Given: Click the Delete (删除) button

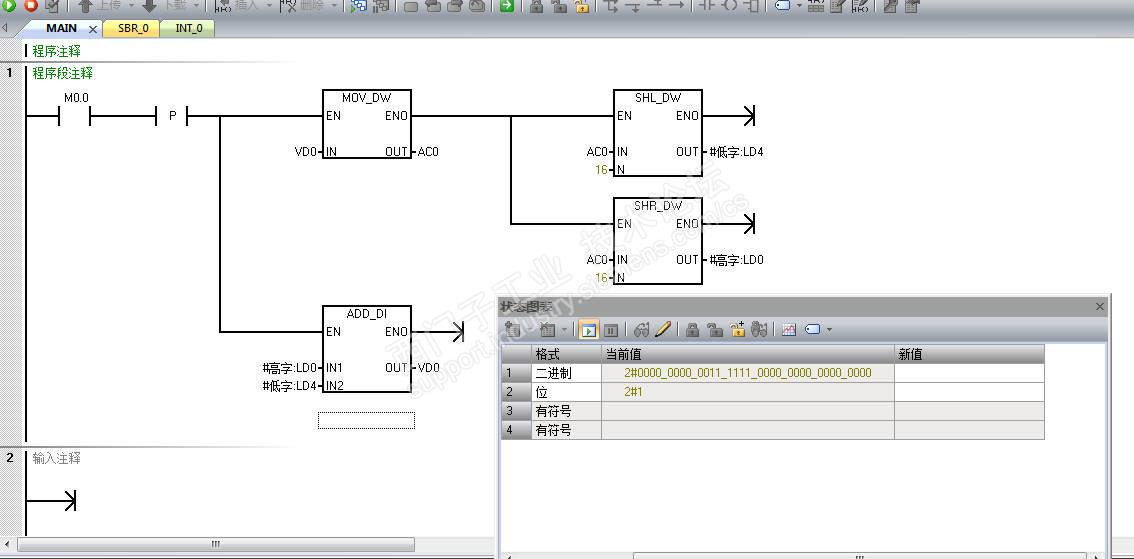Looking at the screenshot, I should point(302,5).
